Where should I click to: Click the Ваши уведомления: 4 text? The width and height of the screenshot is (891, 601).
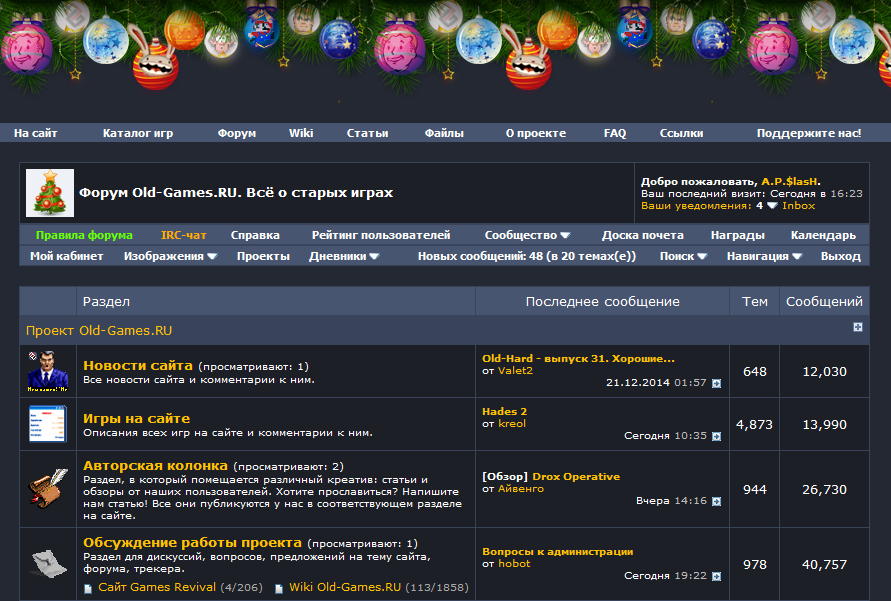tap(702, 206)
